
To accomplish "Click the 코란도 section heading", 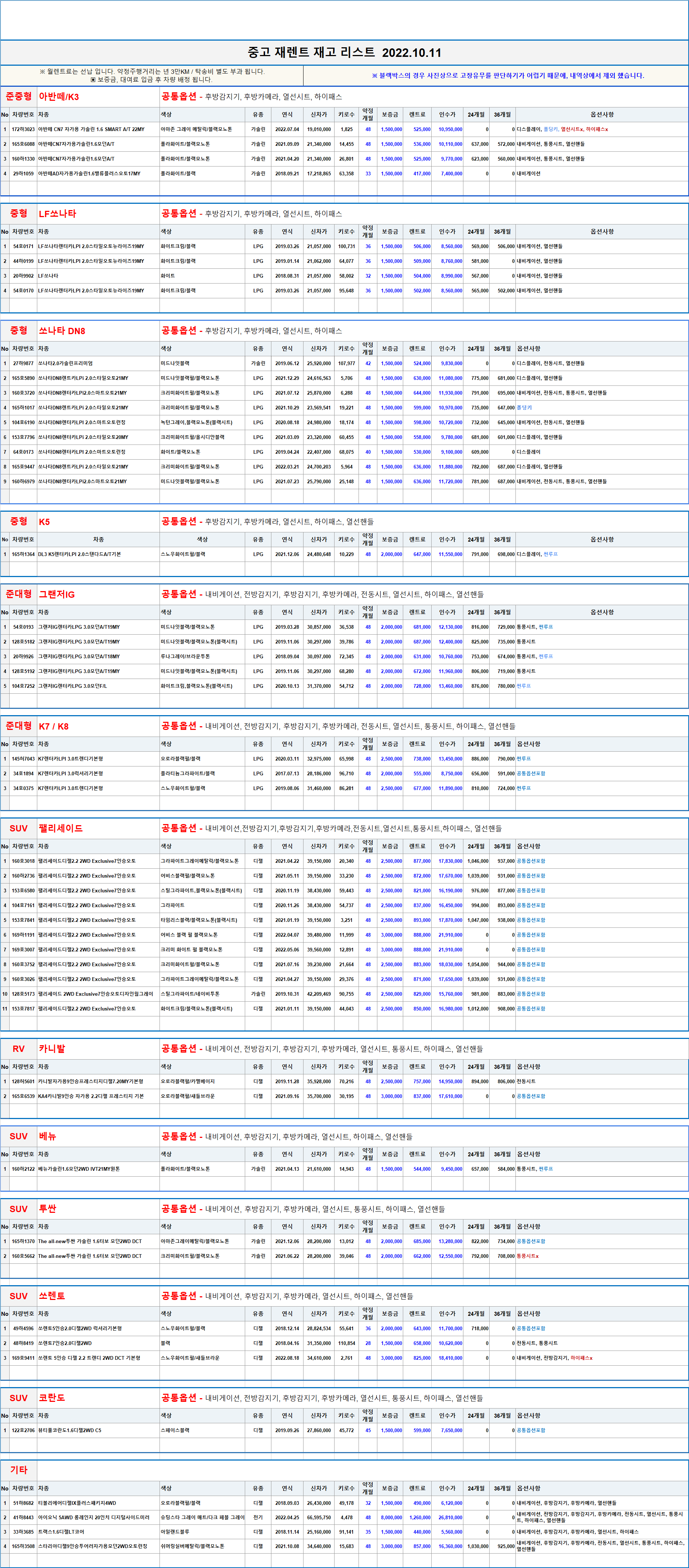I will tap(52, 1398).
